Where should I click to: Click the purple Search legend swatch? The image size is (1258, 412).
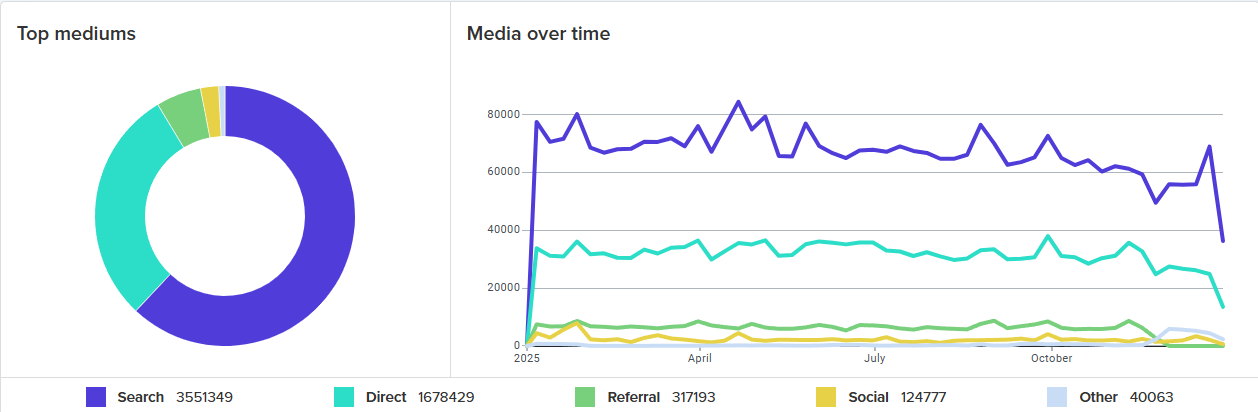point(96,397)
